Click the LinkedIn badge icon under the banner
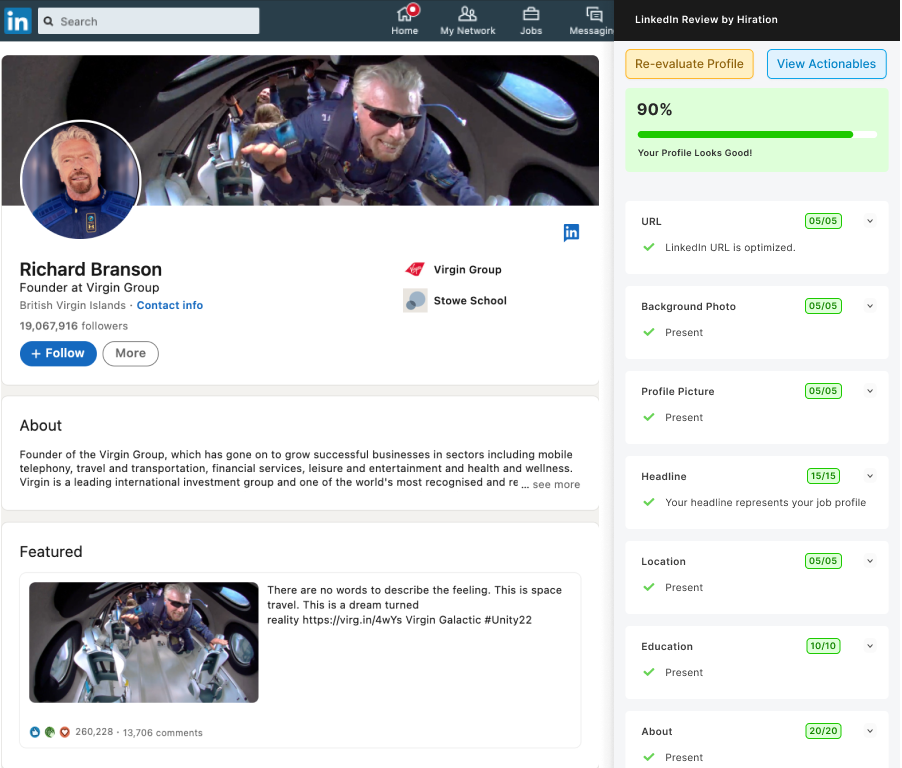This screenshot has height=768, width=902. point(571,232)
